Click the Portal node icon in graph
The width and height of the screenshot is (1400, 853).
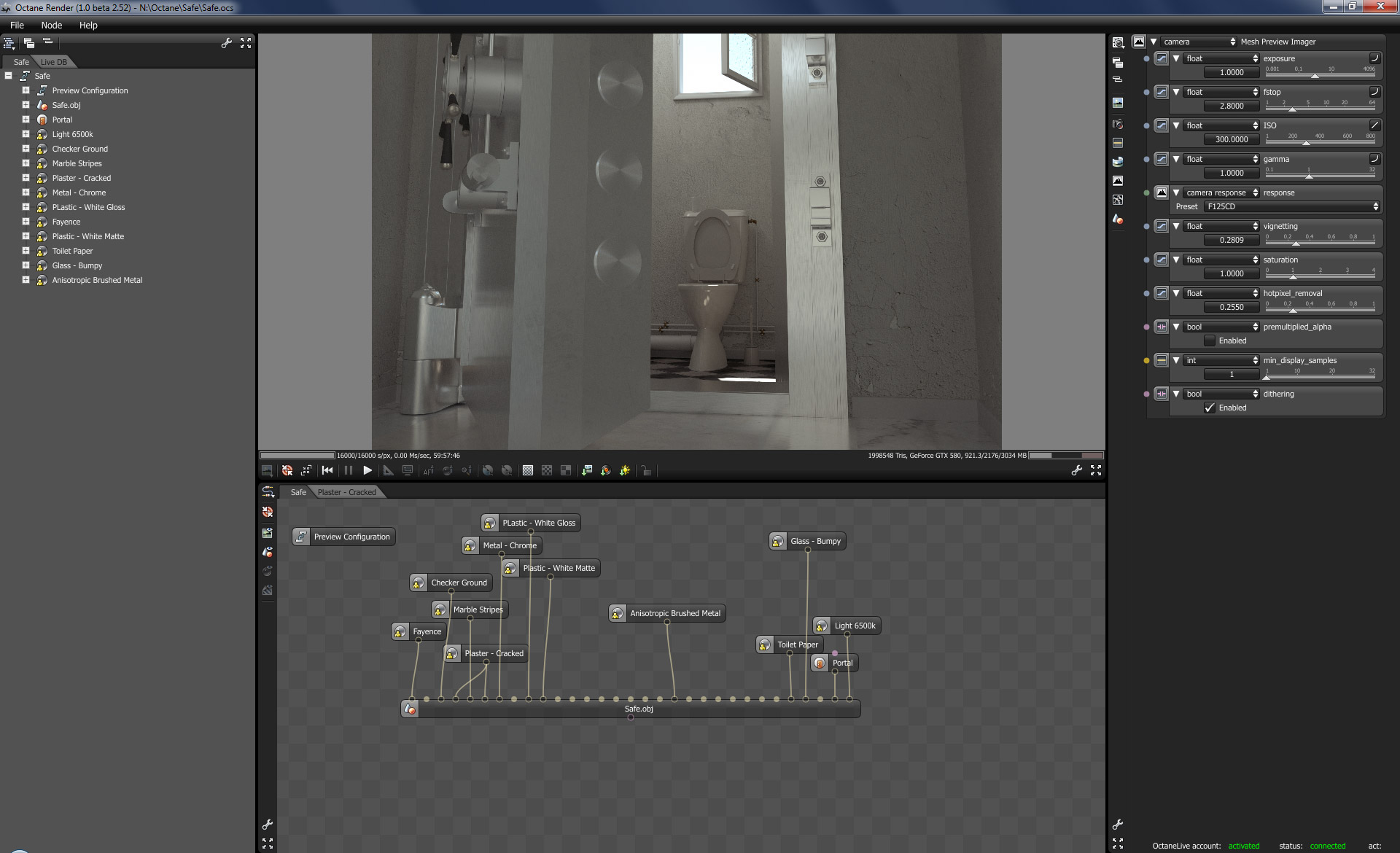pos(820,663)
